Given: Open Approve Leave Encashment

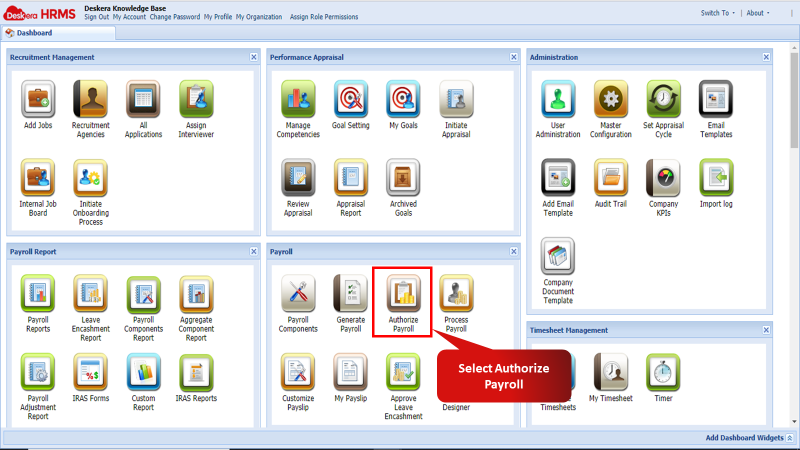Looking at the screenshot, I should (403, 372).
